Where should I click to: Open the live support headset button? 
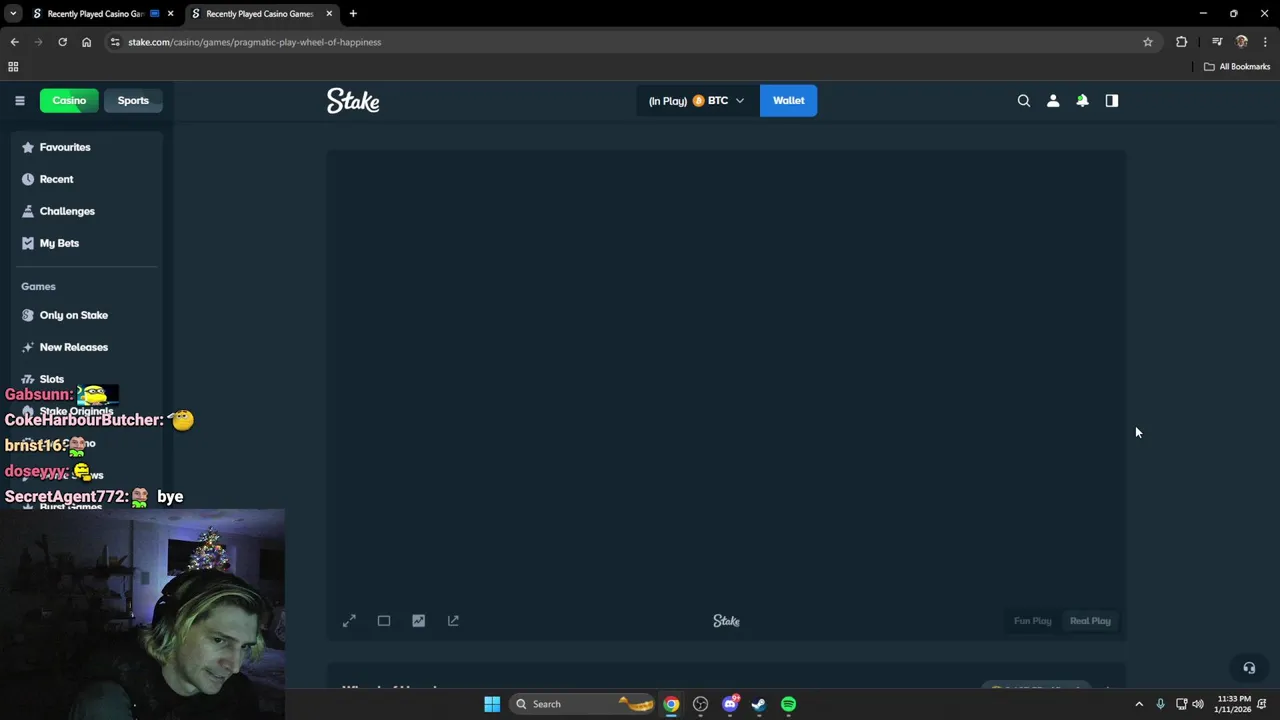(1249, 668)
